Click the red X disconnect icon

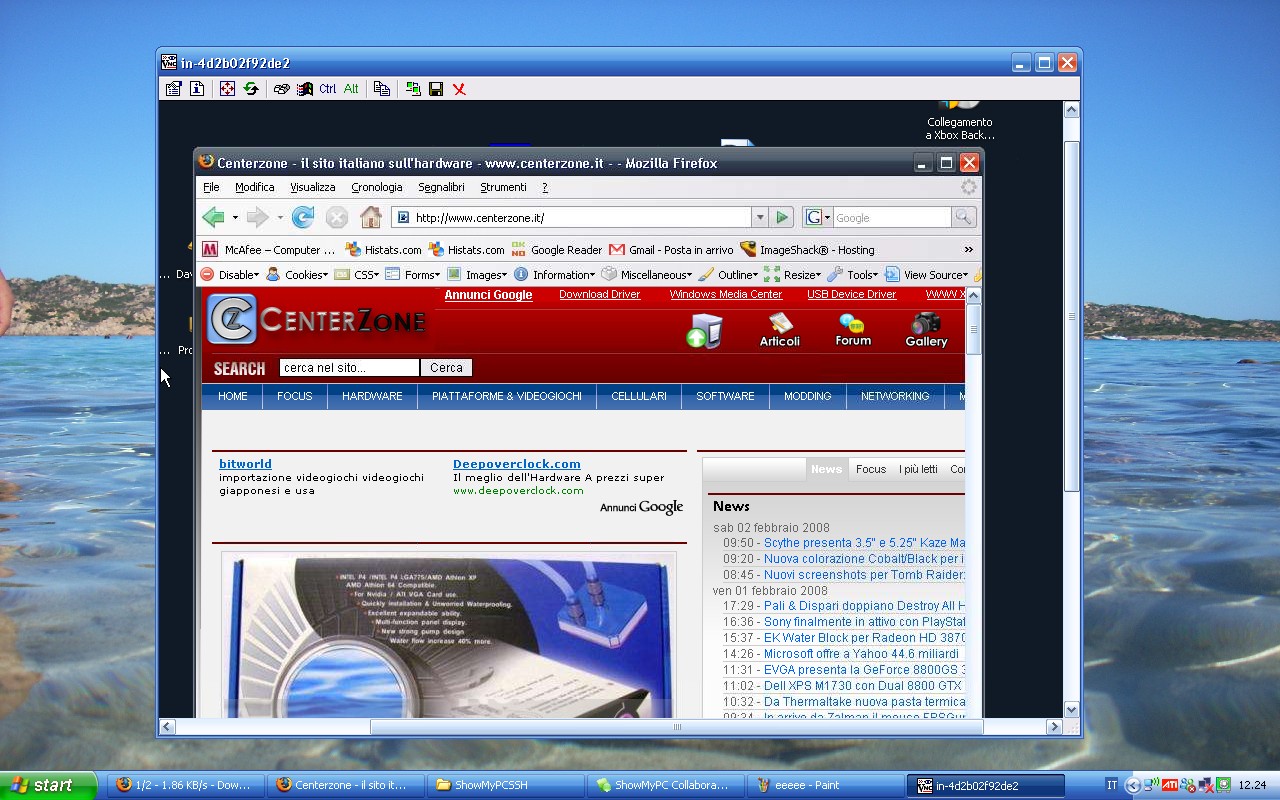[x=459, y=89]
